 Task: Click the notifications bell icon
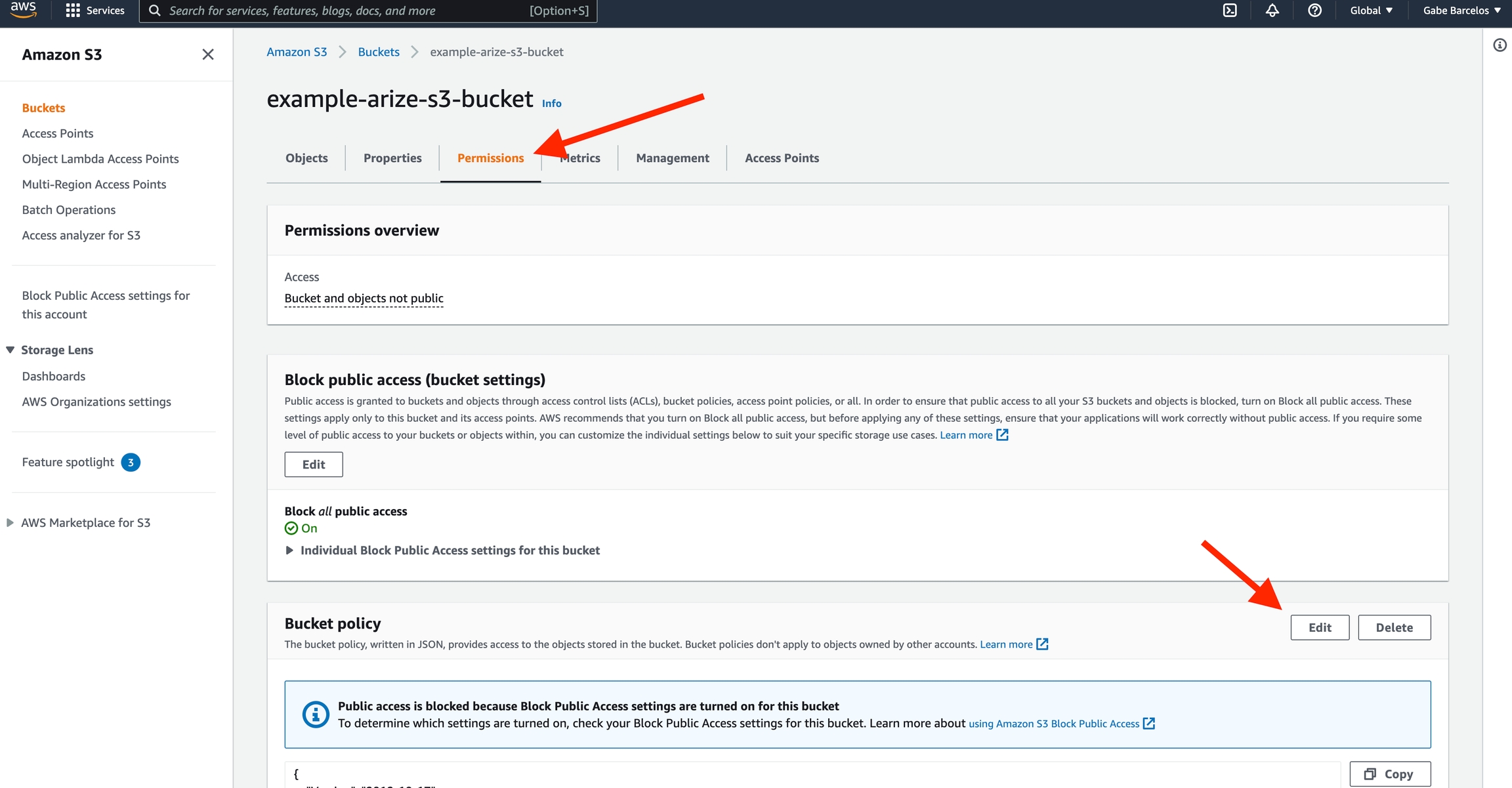(1272, 10)
